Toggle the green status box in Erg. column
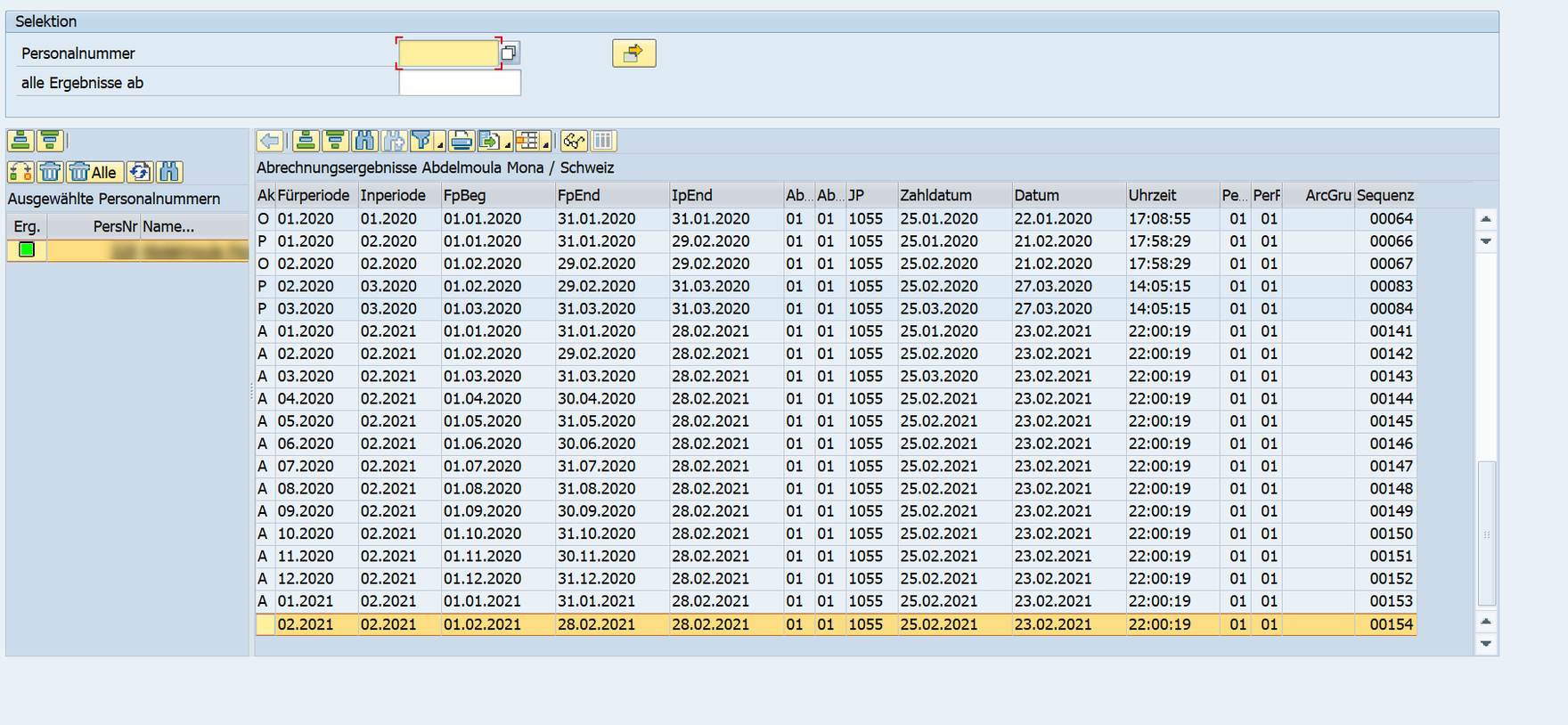This screenshot has width=1568, height=725. pyautogui.click(x=27, y=250)
